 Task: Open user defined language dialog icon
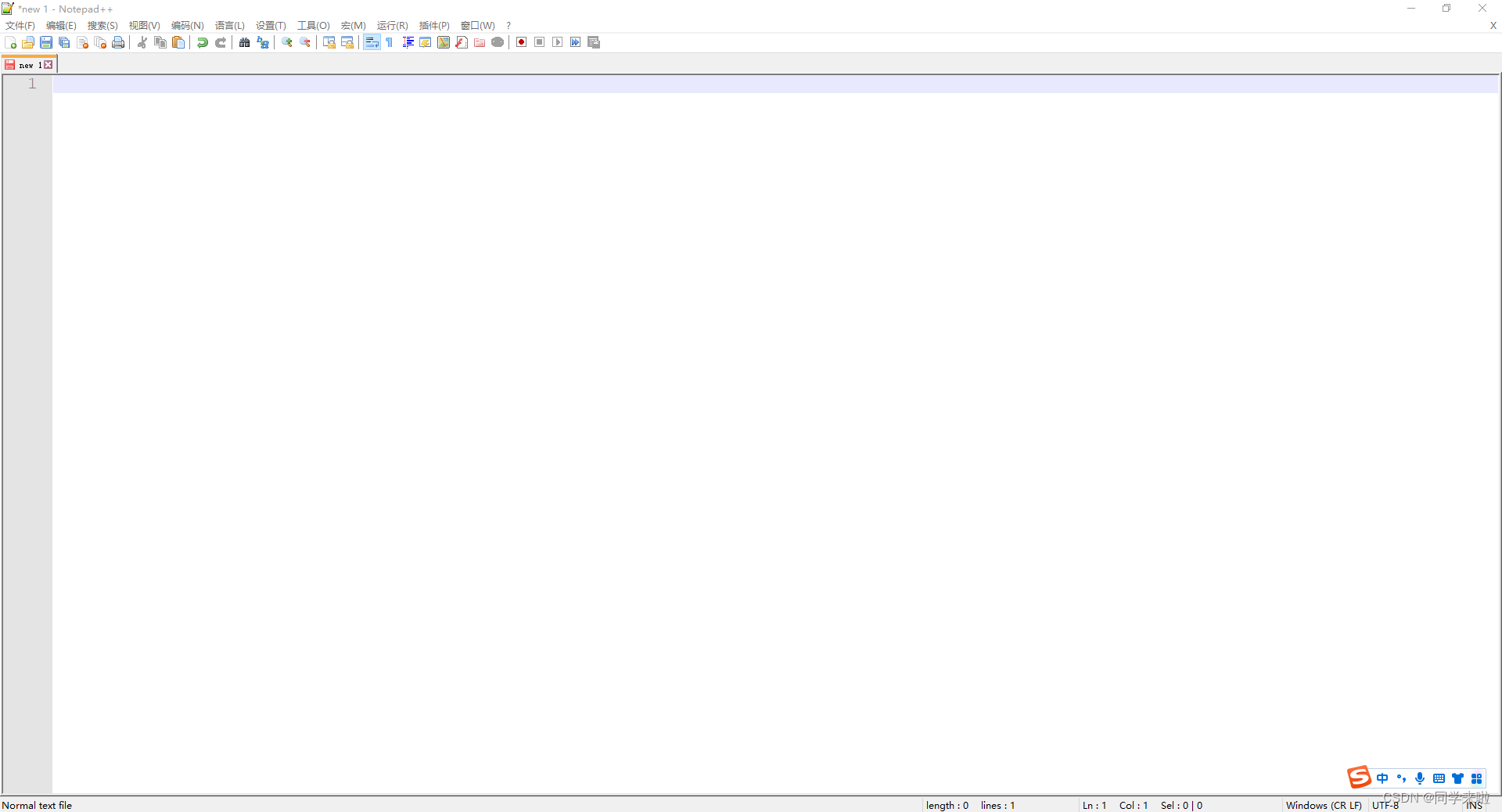tap(426, 42)
